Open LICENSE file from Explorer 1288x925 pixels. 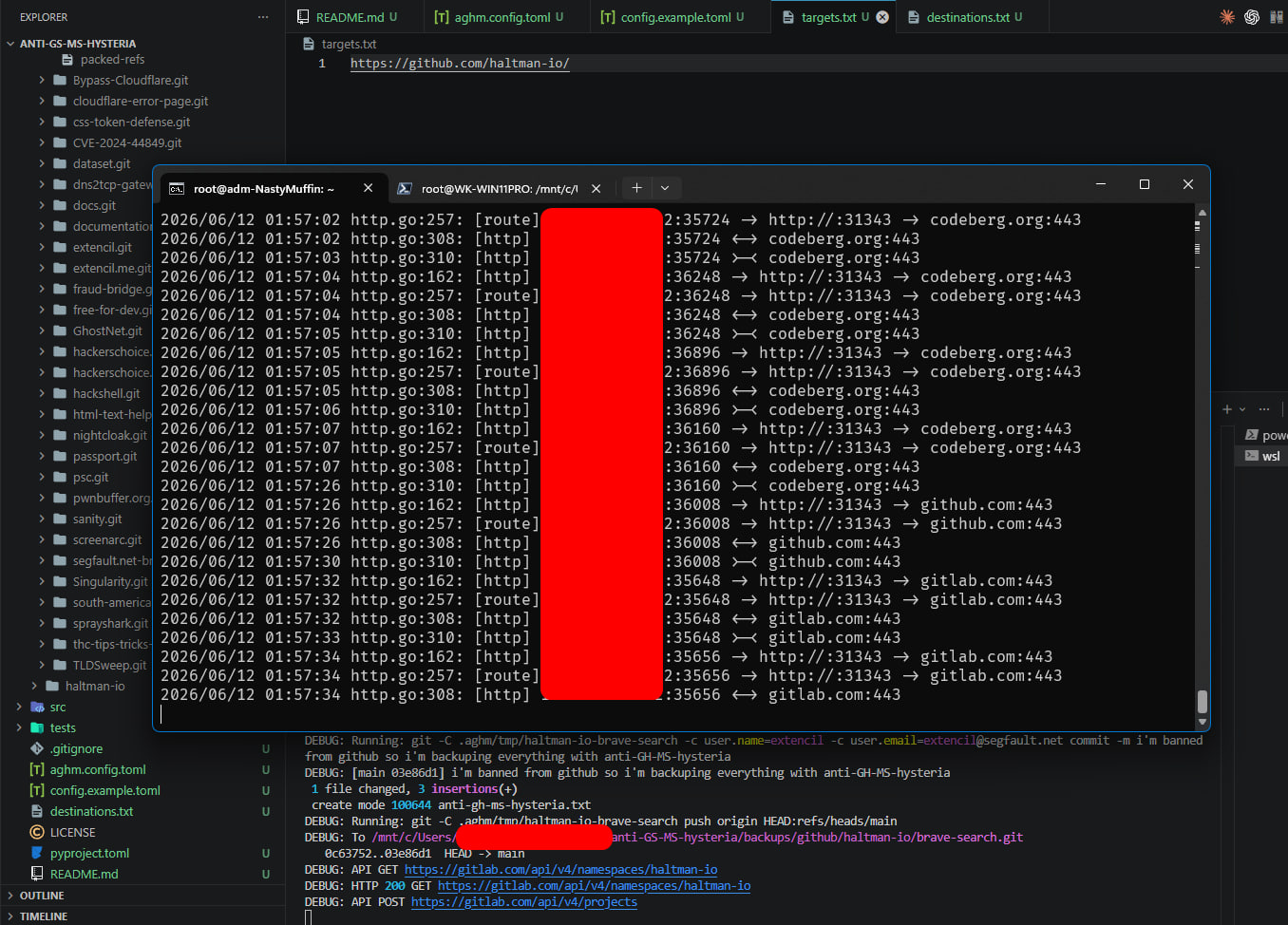[73, 832]
